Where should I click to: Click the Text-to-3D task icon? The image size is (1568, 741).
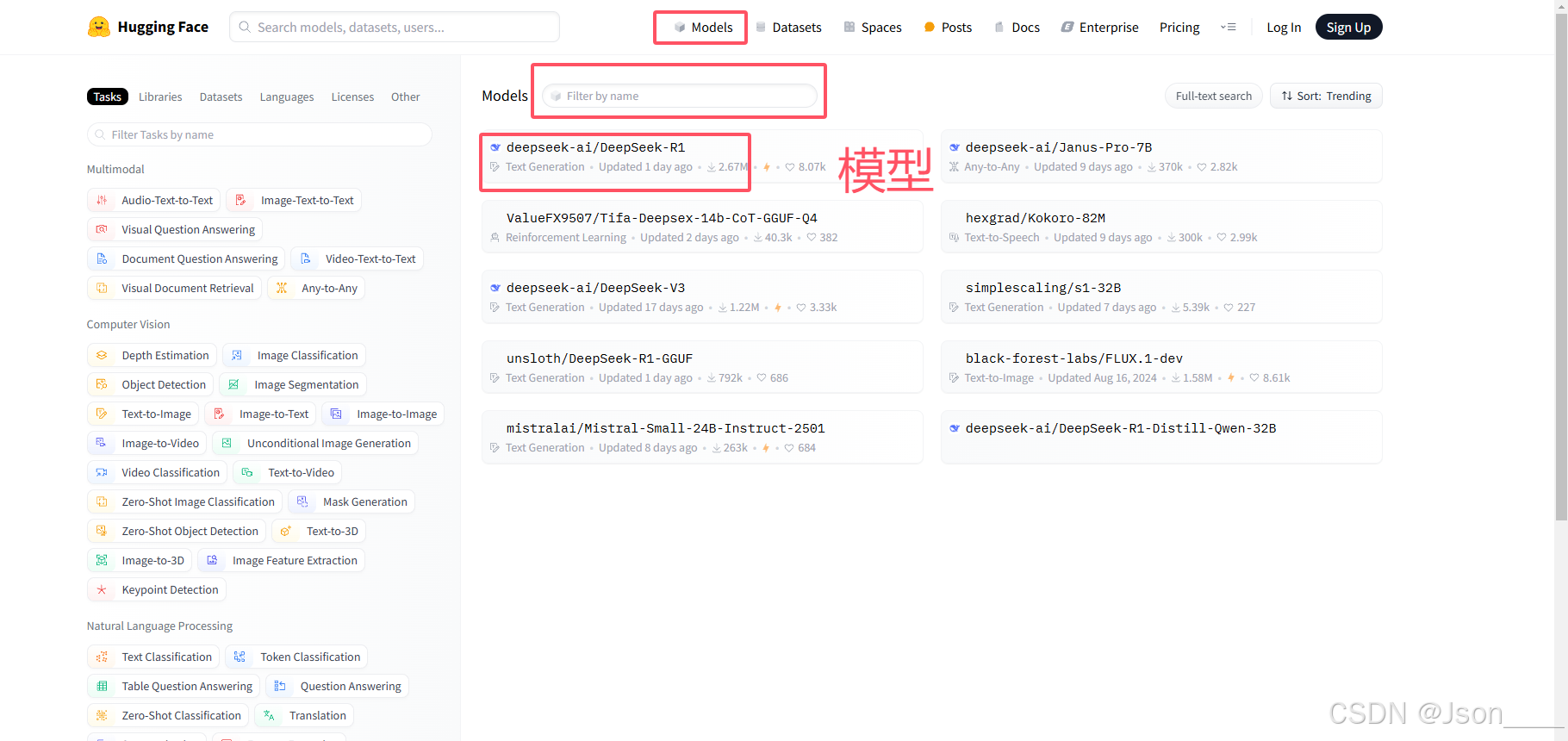click(286, 531)
